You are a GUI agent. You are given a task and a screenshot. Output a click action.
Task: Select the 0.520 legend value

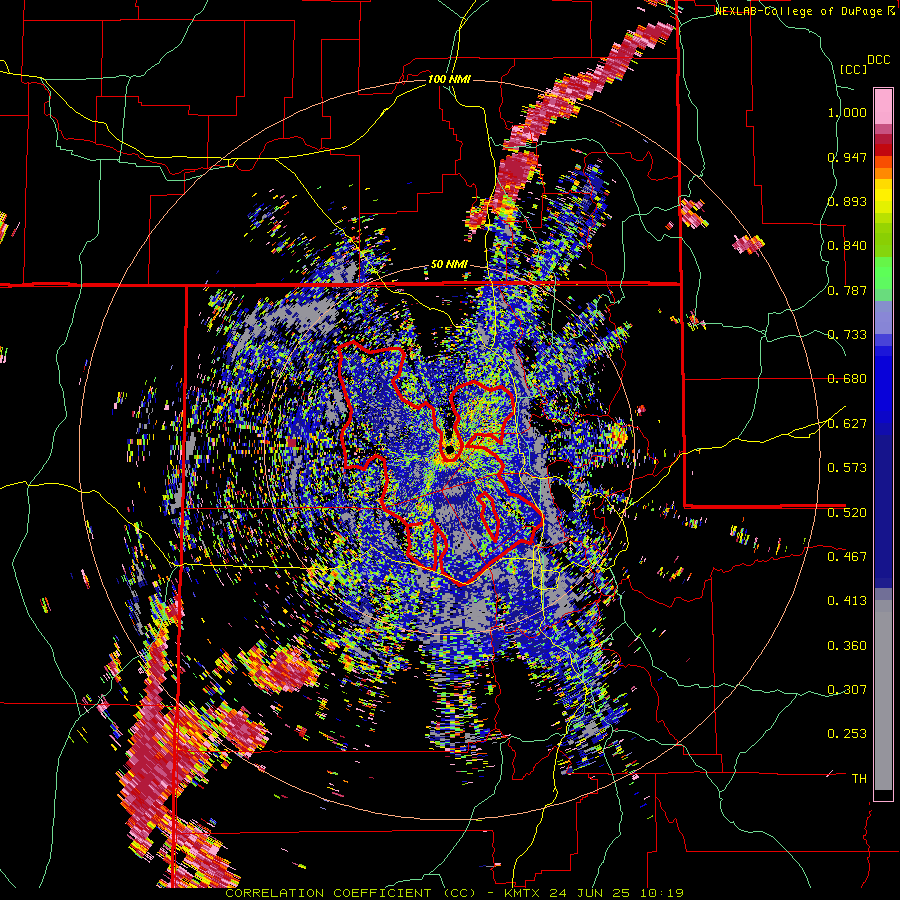click(x=847, y=512)
